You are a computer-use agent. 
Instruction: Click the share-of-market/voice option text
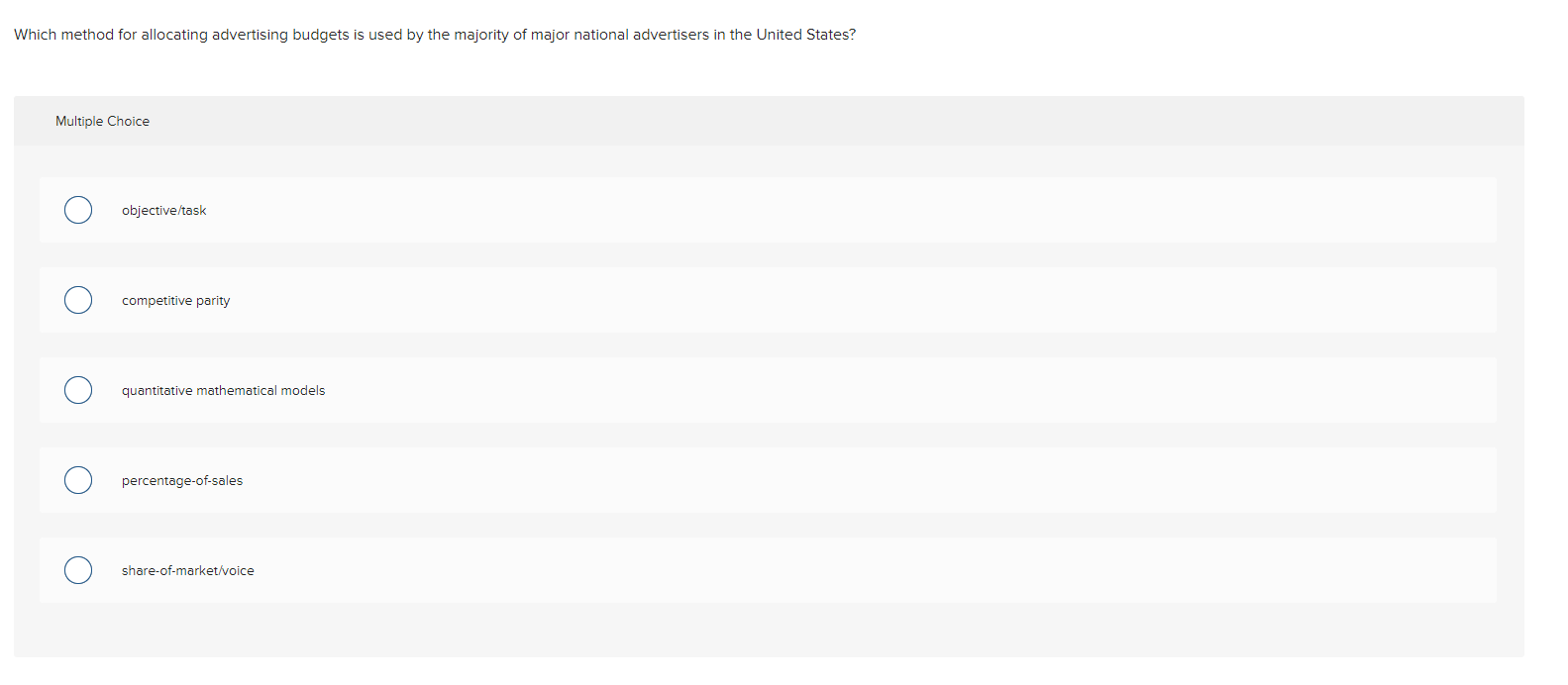[x=188, y=570]
